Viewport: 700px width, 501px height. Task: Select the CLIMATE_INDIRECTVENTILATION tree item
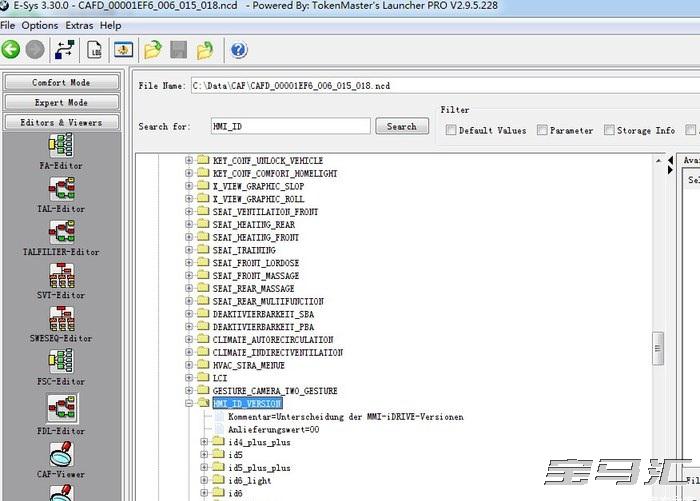(x=278, y=352)
